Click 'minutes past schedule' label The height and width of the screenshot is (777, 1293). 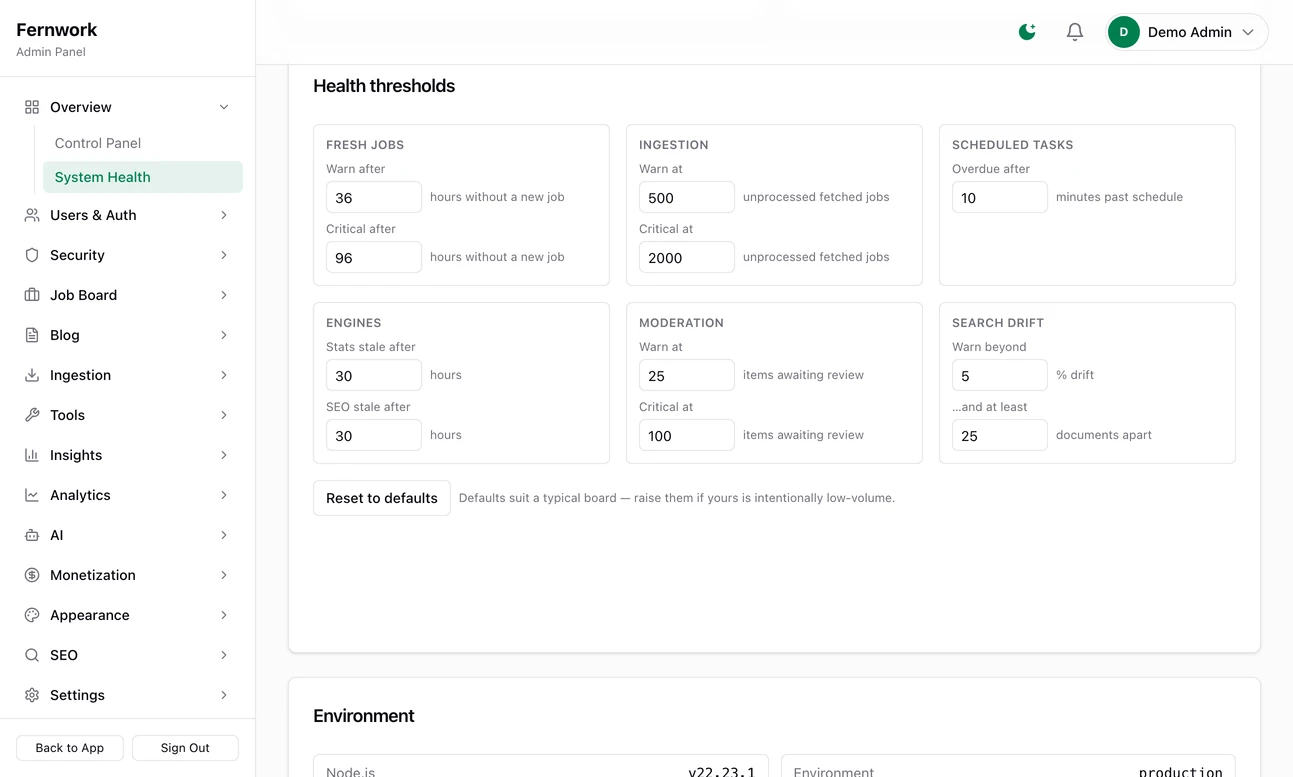(x=1119, y=197)
